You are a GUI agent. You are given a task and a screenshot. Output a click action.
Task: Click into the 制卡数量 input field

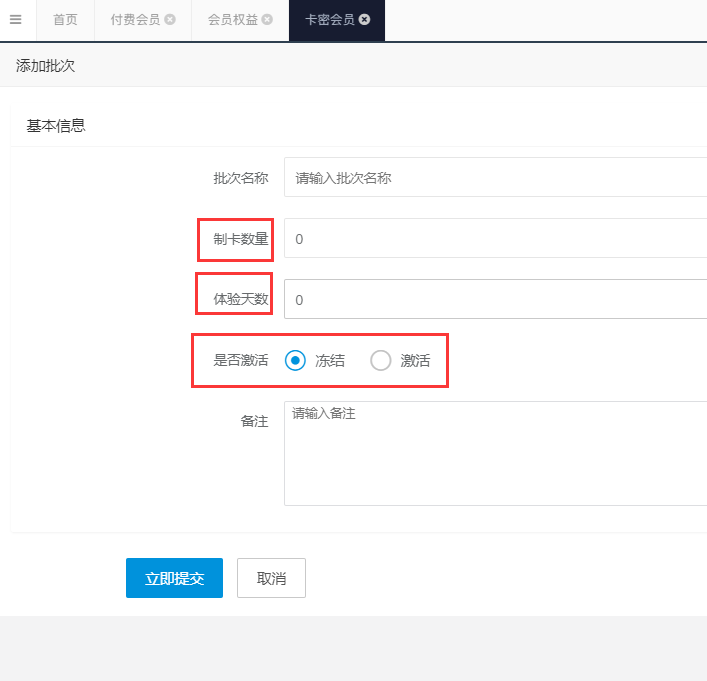coord(496,238)
